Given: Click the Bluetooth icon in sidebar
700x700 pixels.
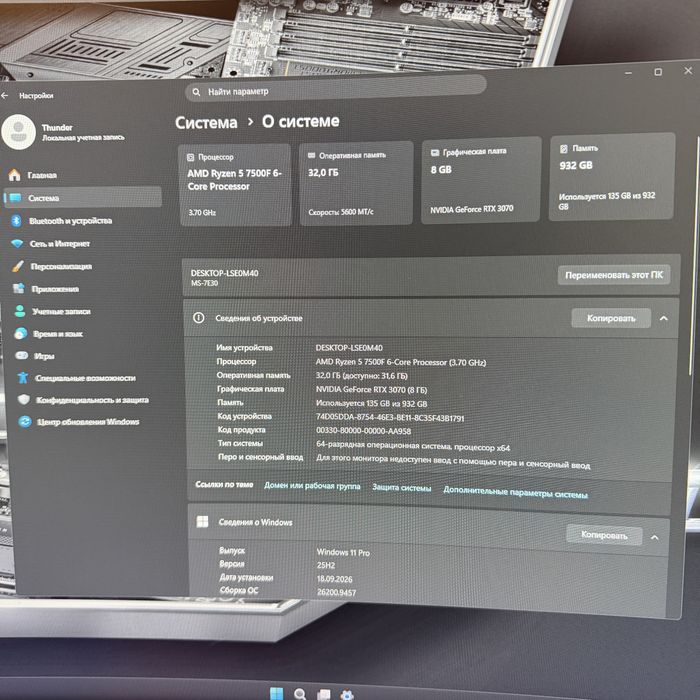Looking at the screenshot, I should [x=17, y=221].
